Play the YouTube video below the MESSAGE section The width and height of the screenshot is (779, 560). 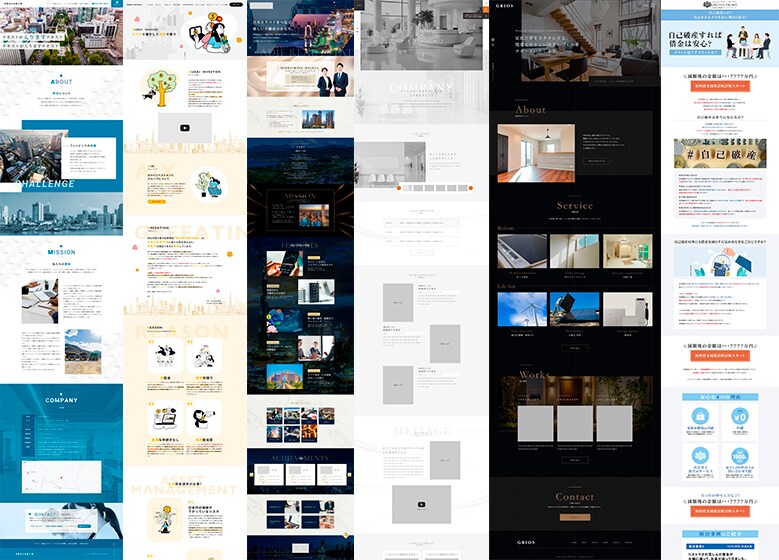(x=421, y=504)
